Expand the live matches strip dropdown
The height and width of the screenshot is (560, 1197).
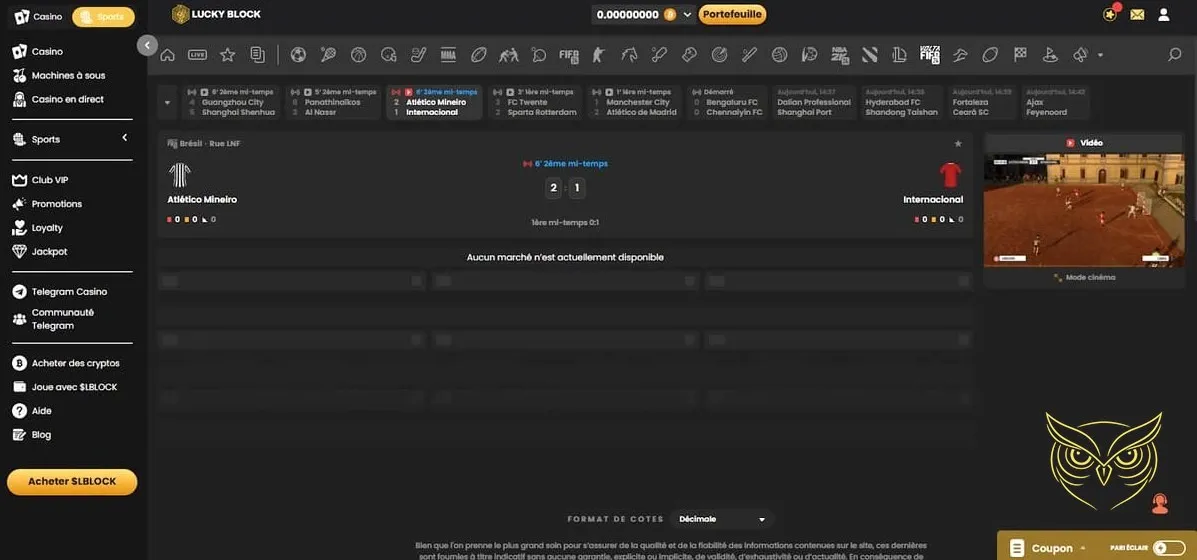coord(167,102)
